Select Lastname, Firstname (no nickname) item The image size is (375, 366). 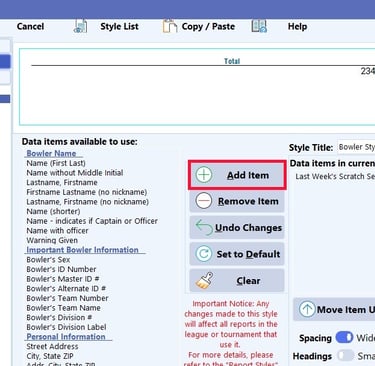(x=88, y=202)
